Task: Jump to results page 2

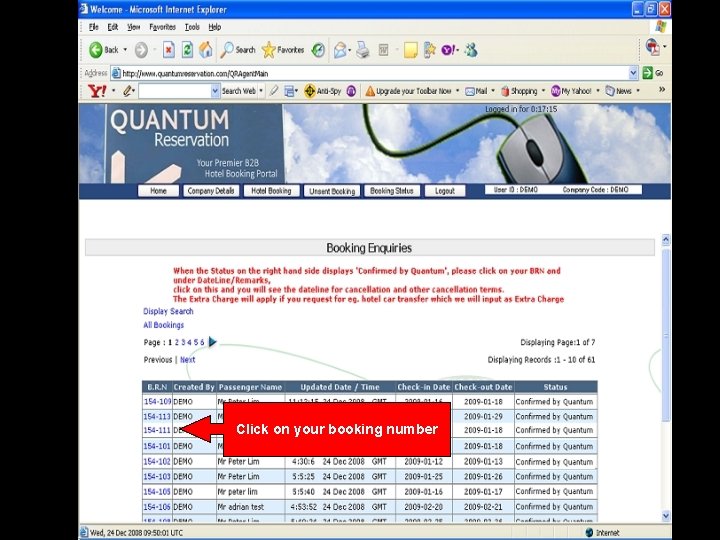Action: point(177,343)
